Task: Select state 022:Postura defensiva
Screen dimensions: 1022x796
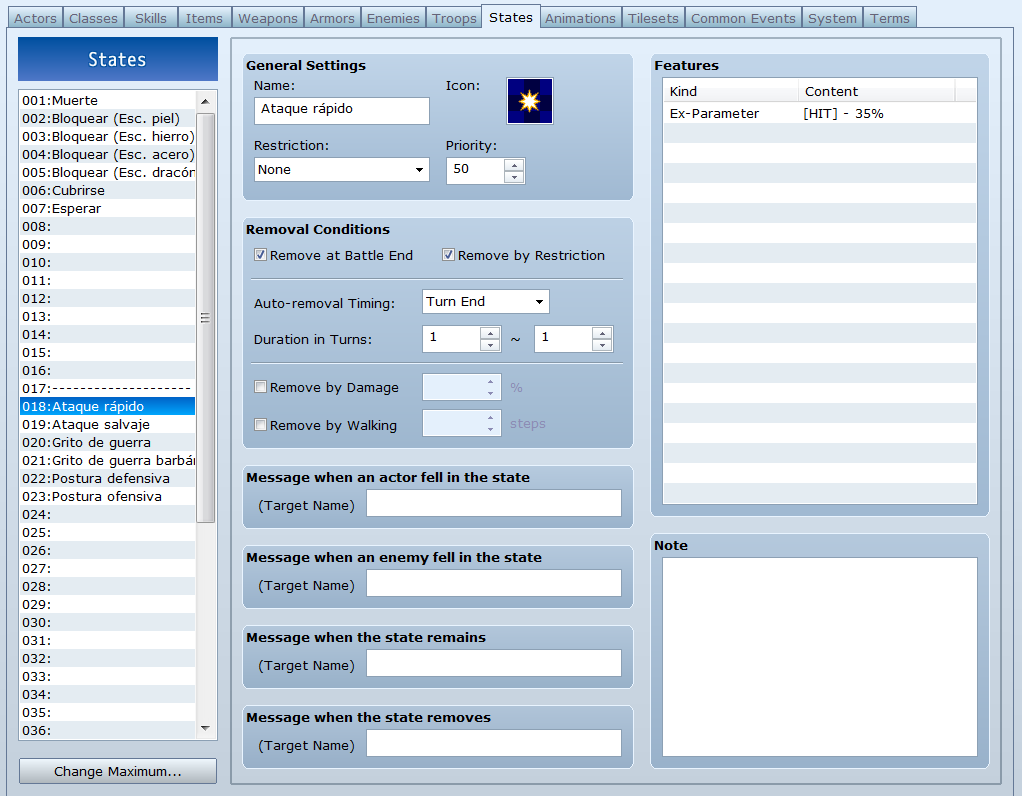Action: (x=108, y=479)
